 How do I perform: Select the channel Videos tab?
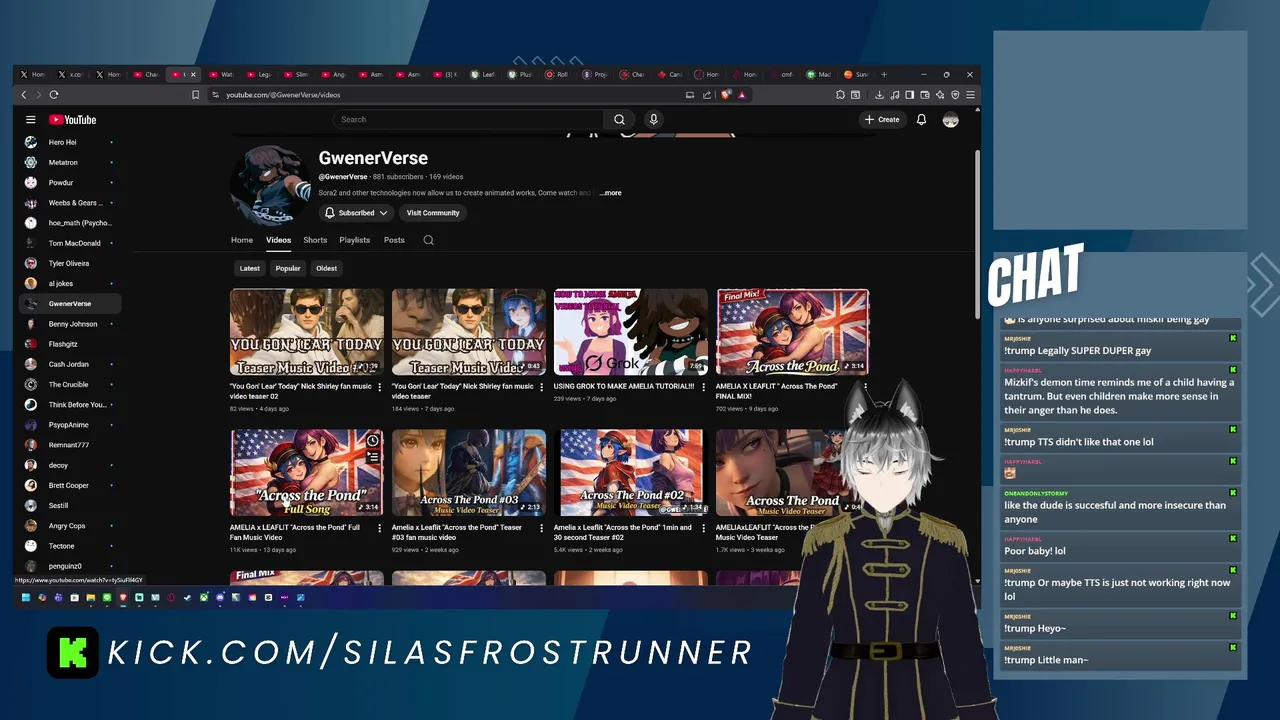(x=278, y=240)
